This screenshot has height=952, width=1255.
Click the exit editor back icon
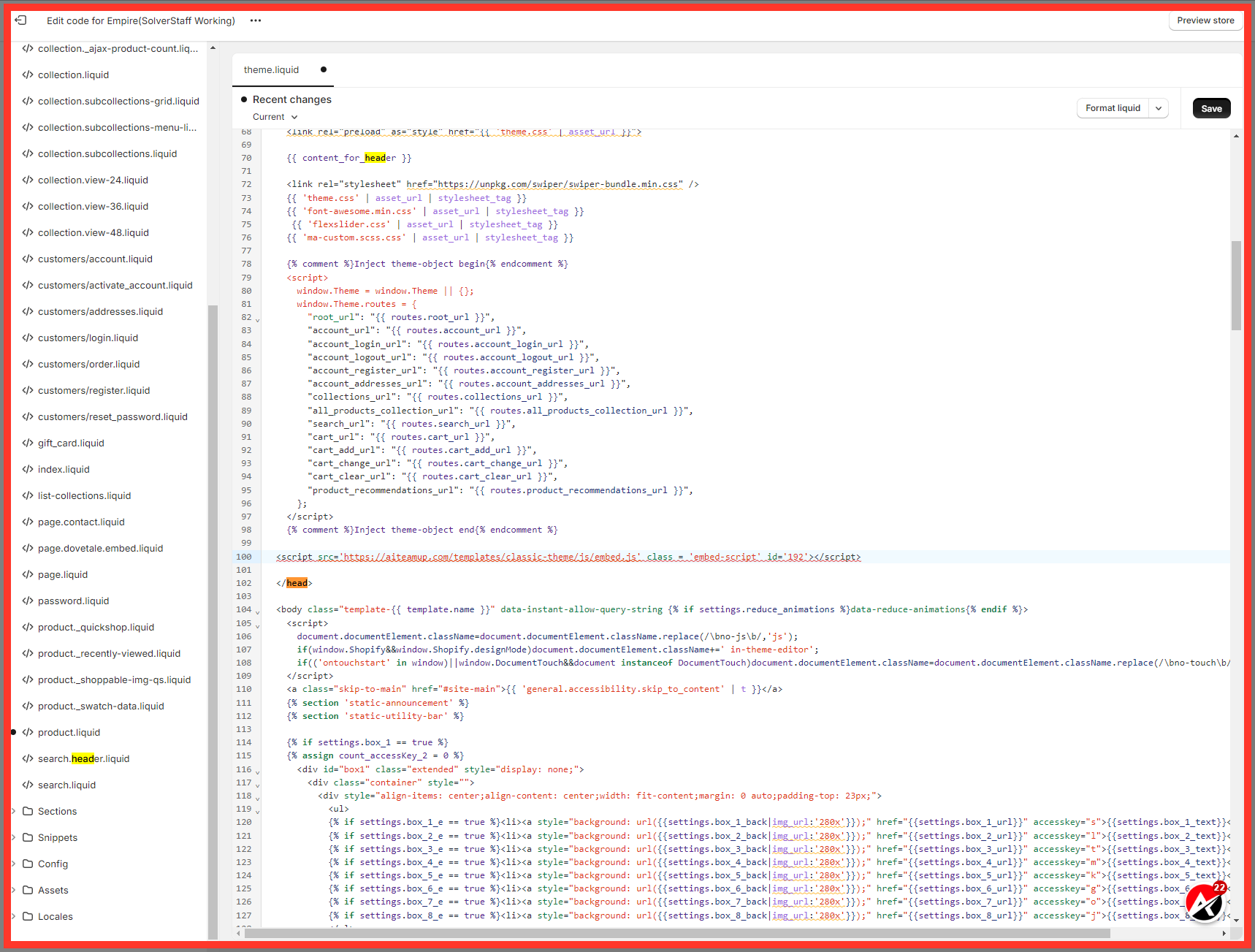[x=20, y=20]
